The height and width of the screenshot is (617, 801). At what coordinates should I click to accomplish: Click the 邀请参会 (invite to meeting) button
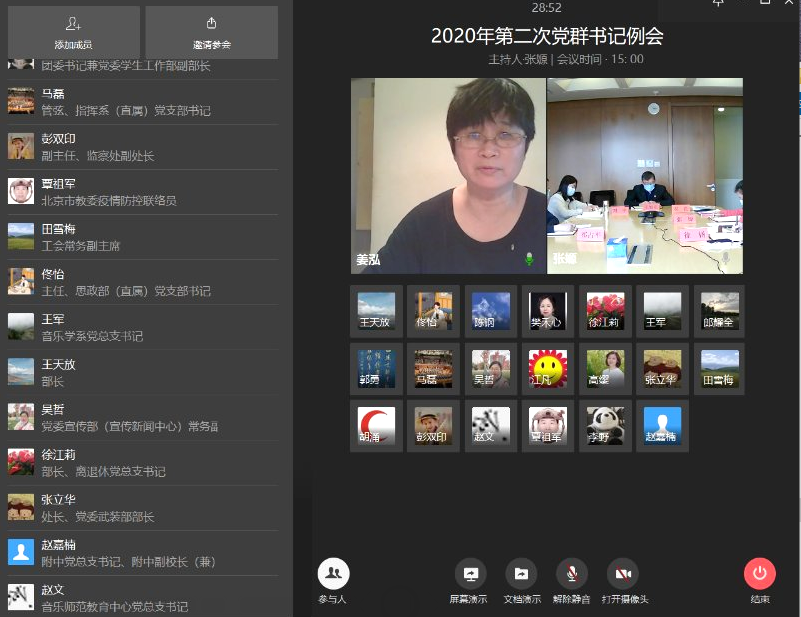tap(211, 32)
